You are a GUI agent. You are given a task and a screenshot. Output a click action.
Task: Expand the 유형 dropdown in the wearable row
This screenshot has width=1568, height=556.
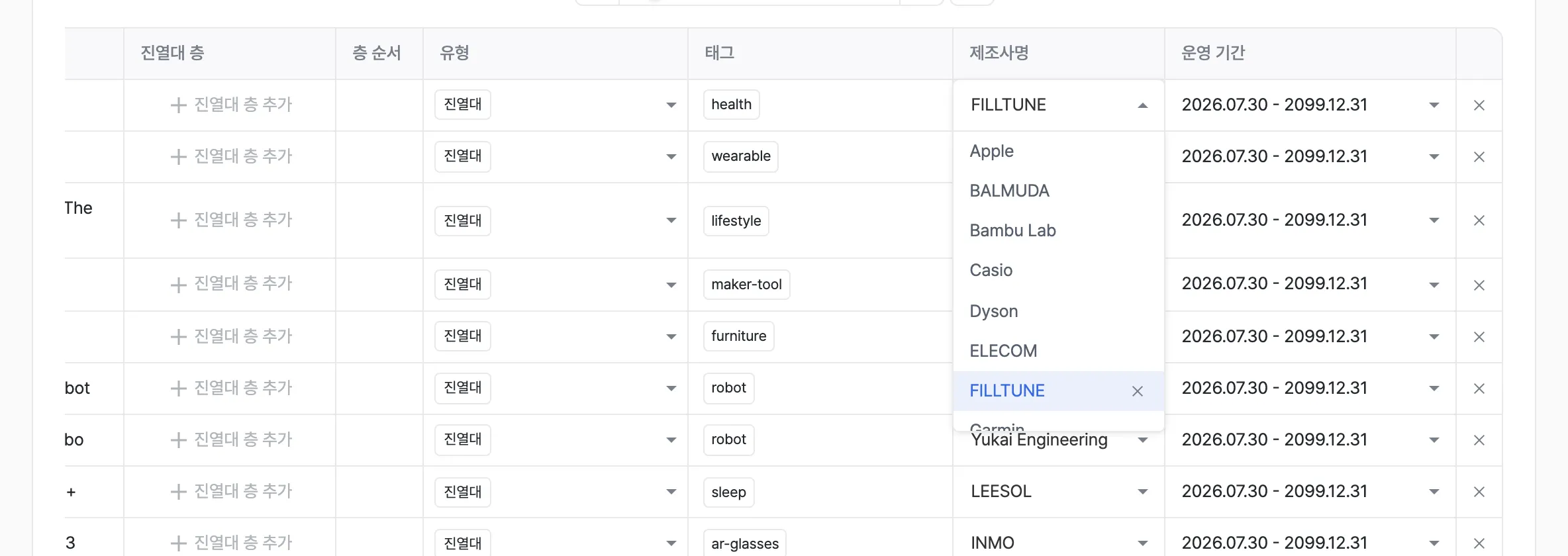click(671, 157)
